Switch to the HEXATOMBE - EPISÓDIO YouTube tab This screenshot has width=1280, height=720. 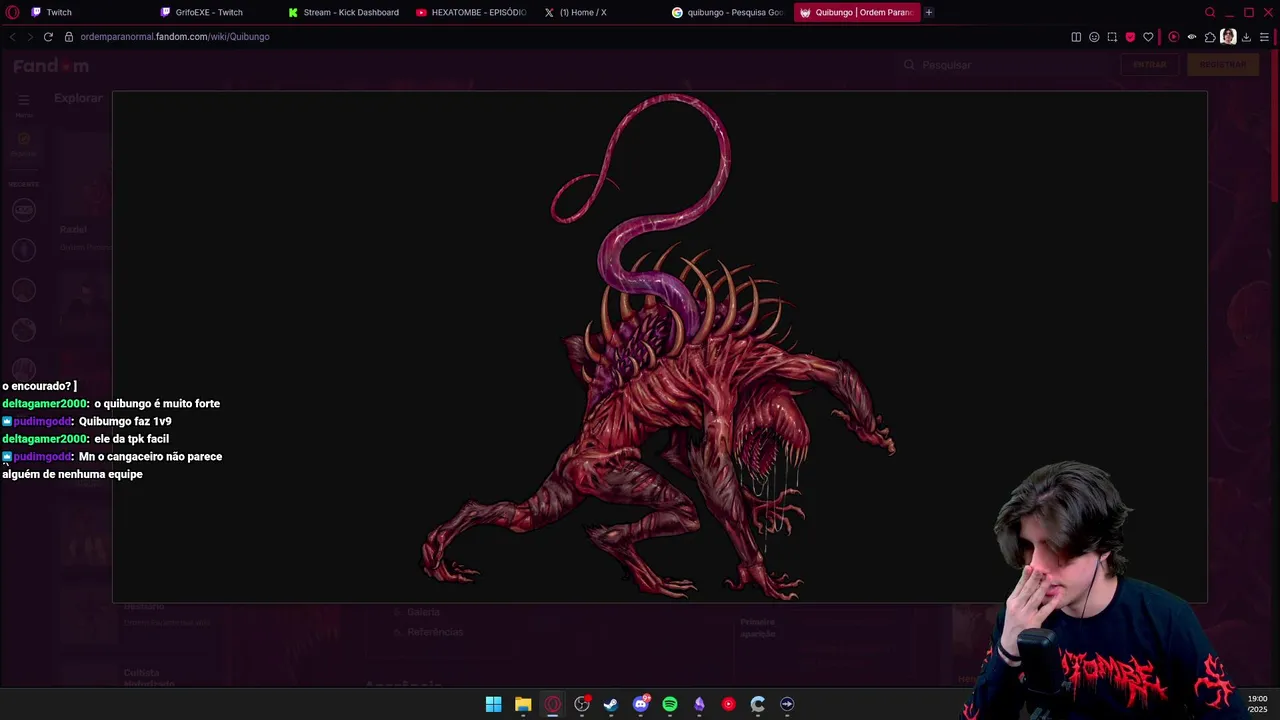point(472,12)
